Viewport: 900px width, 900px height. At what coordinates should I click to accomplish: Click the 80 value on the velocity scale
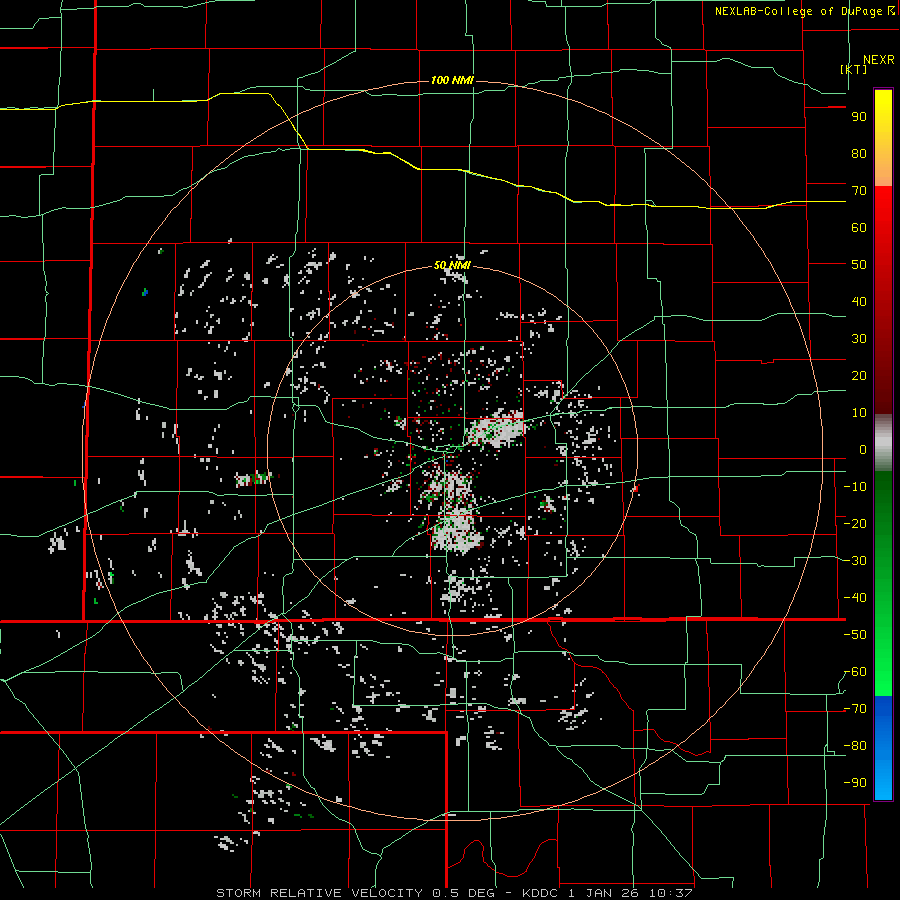[859, 154]
